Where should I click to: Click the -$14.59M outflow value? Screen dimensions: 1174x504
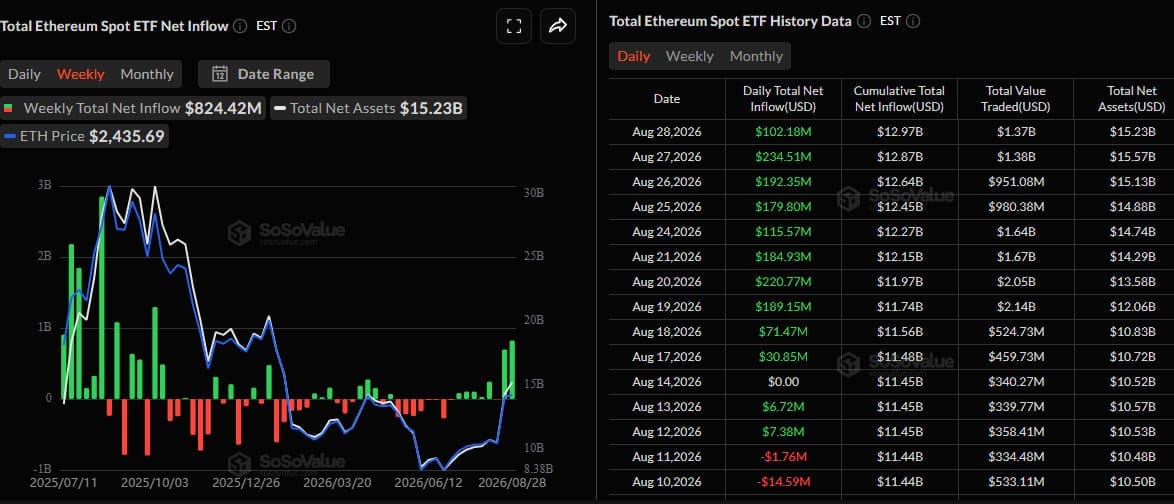[x=783, y=482]
